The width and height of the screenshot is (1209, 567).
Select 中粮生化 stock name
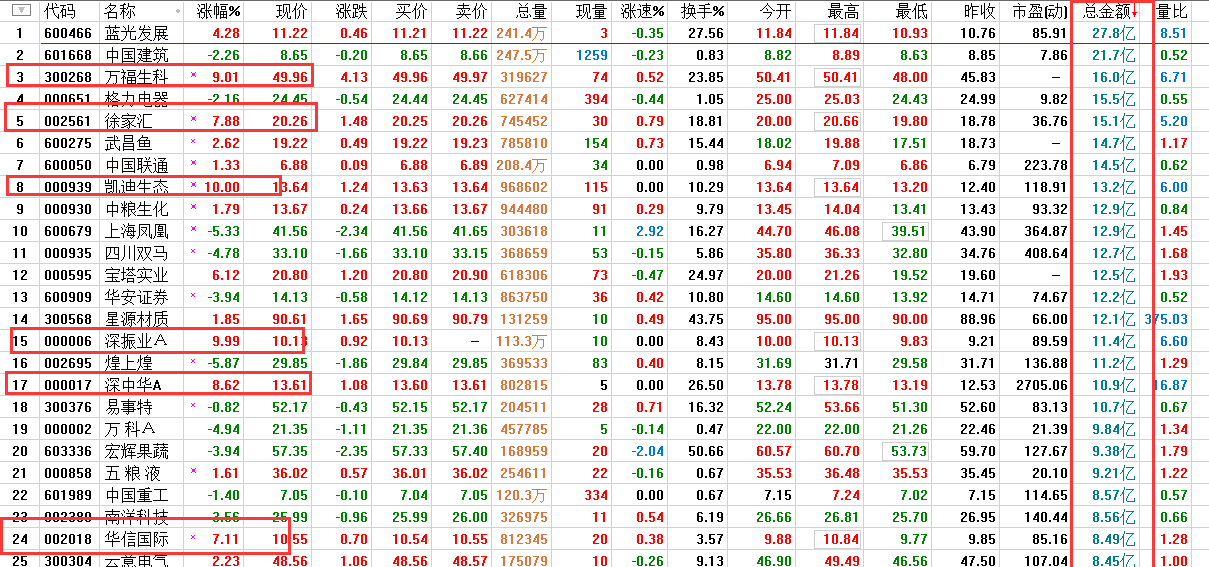click(137, 209)
